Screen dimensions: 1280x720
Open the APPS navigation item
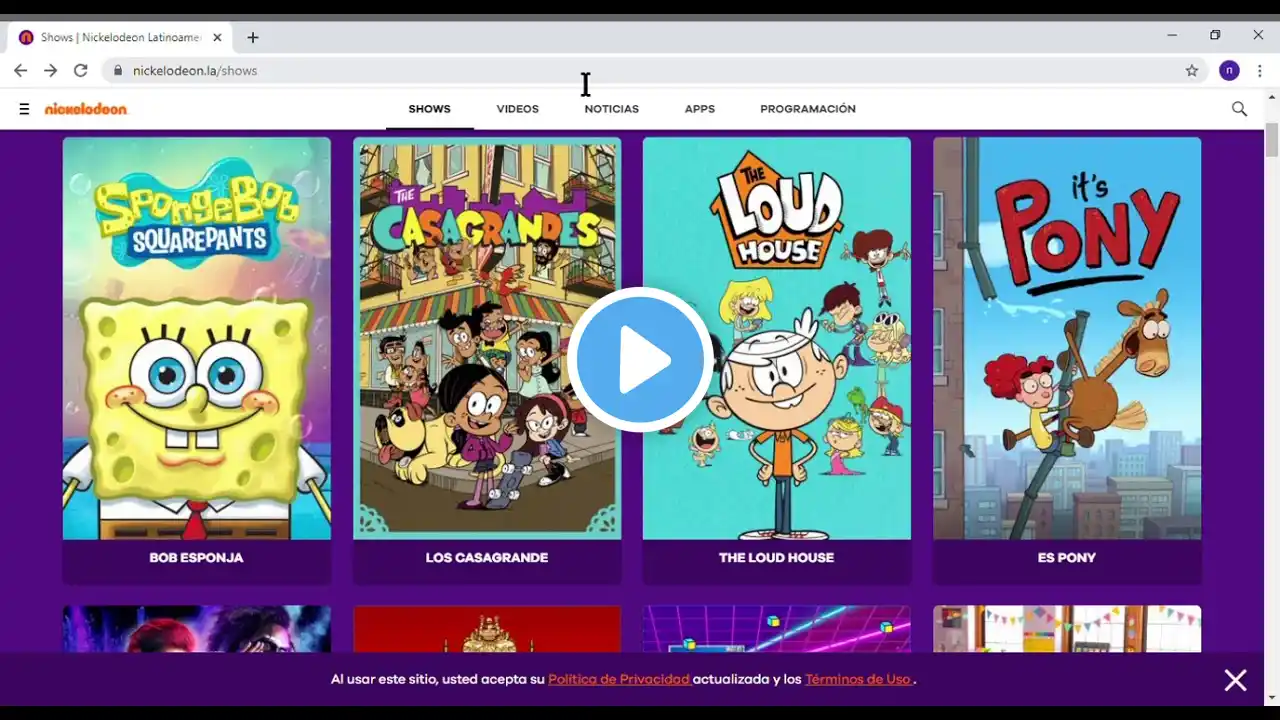(700, 109)
